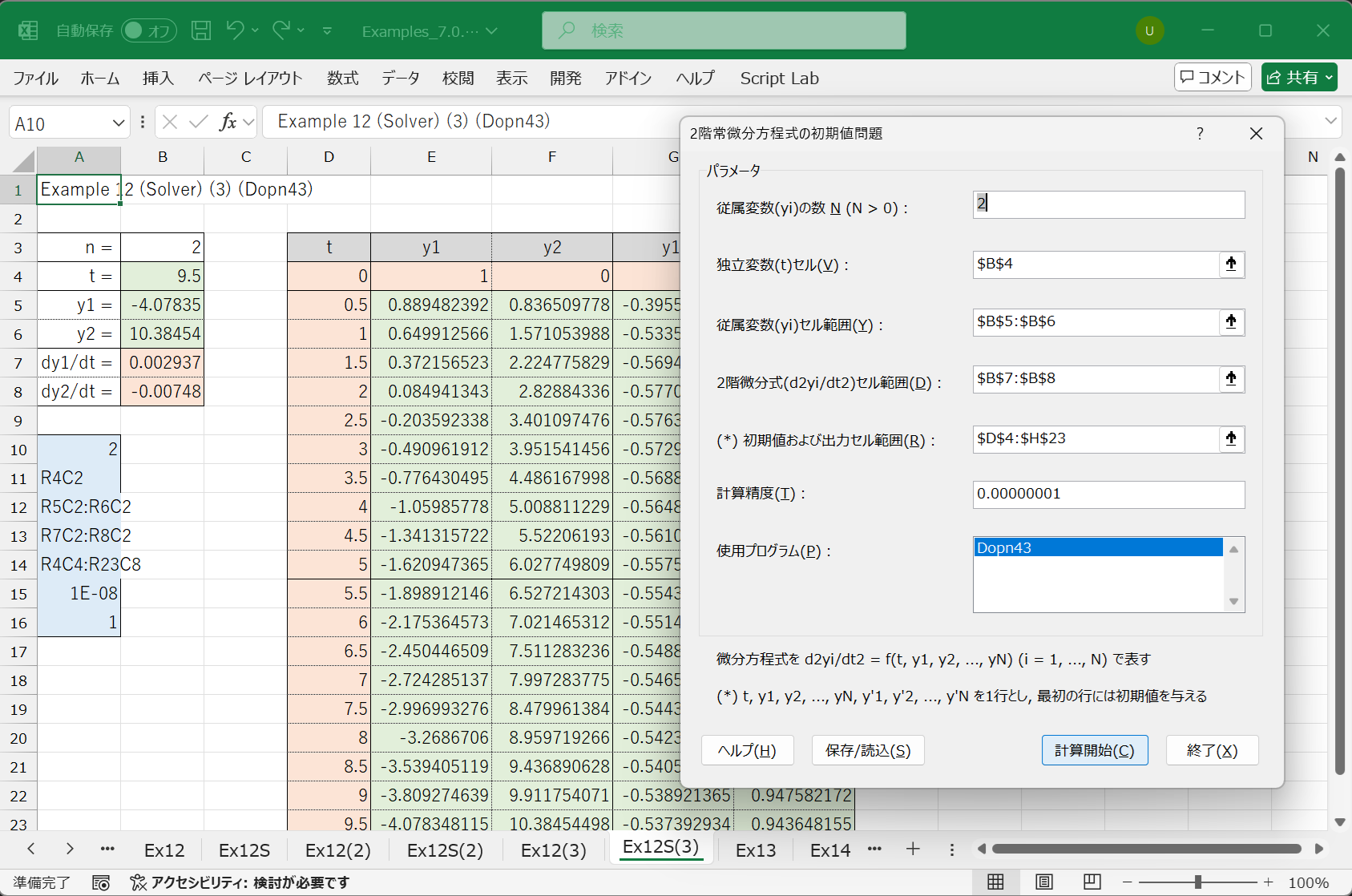Toggle the AutoSave switch
Image resolution: width=1352 pixels, height=896 pixels.
point(149,30)
